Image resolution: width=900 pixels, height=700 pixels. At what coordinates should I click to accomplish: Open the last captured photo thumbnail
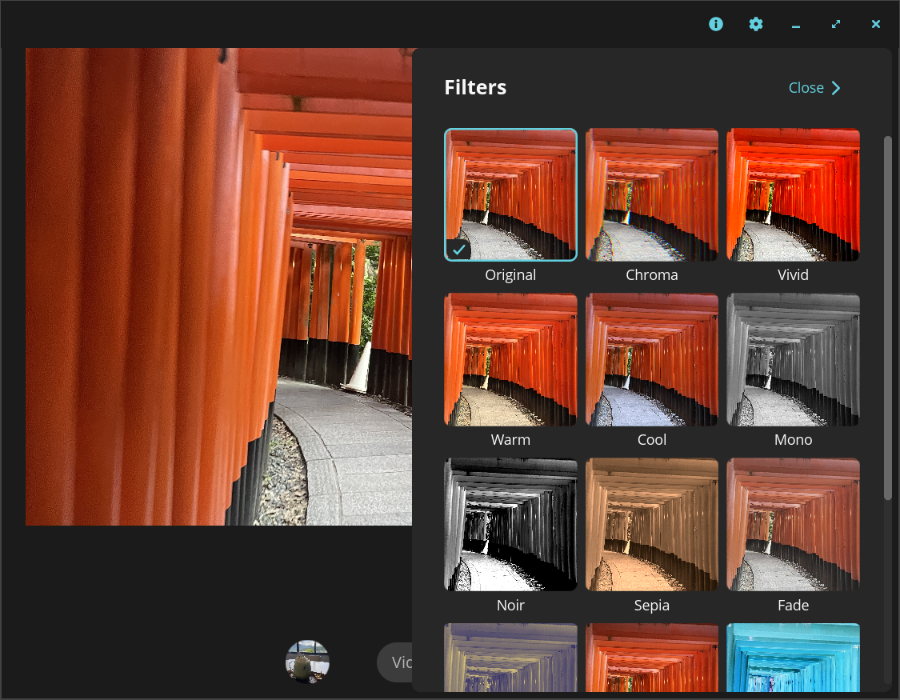tap(308, 662)
